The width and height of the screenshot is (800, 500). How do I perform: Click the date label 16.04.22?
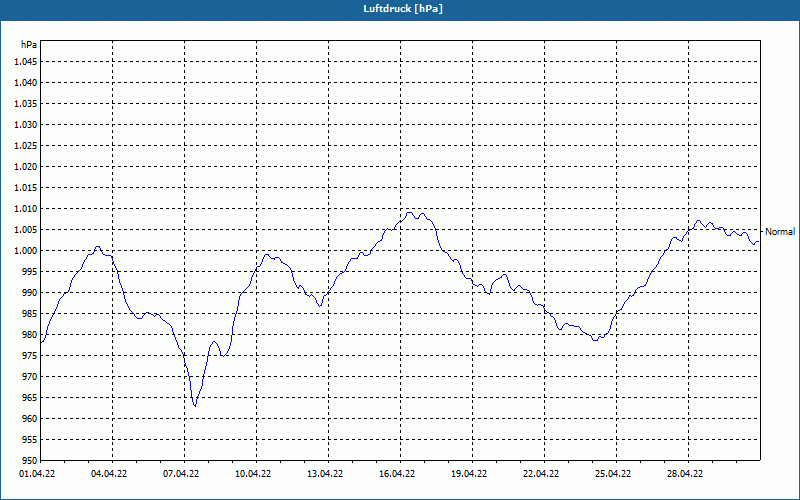[x=397, y=474]
